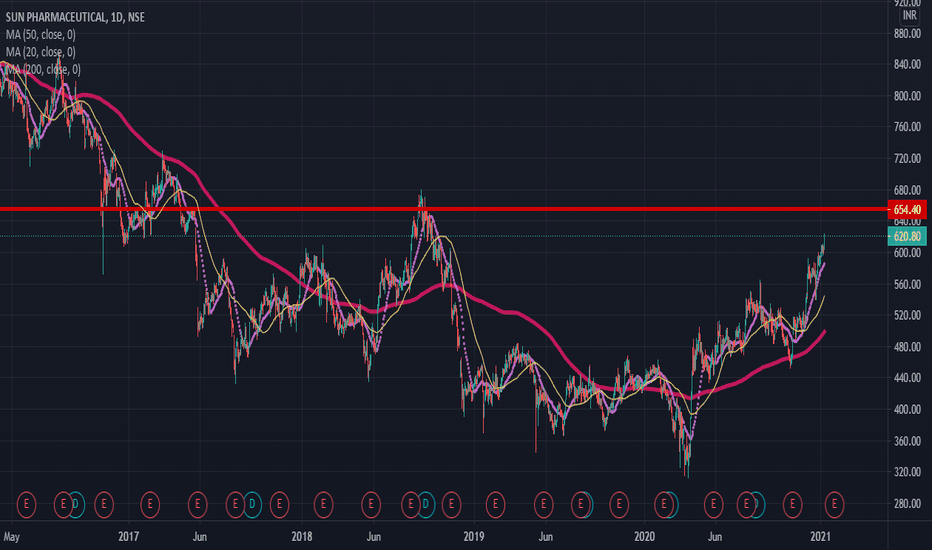Image resolution: width=932 pixels, height=550 pixels.
Task: Click the red 654.40 price label
Action: click(x=907, y=209)
